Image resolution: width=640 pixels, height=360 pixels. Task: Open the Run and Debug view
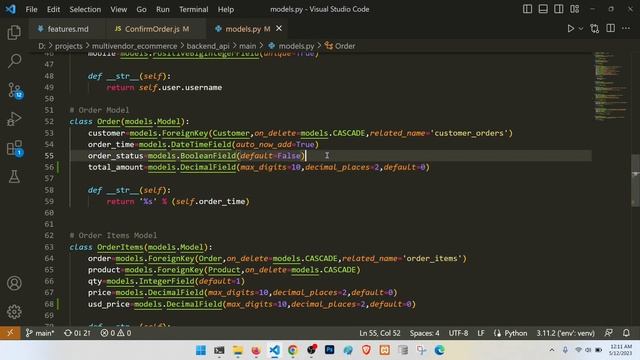14,119
